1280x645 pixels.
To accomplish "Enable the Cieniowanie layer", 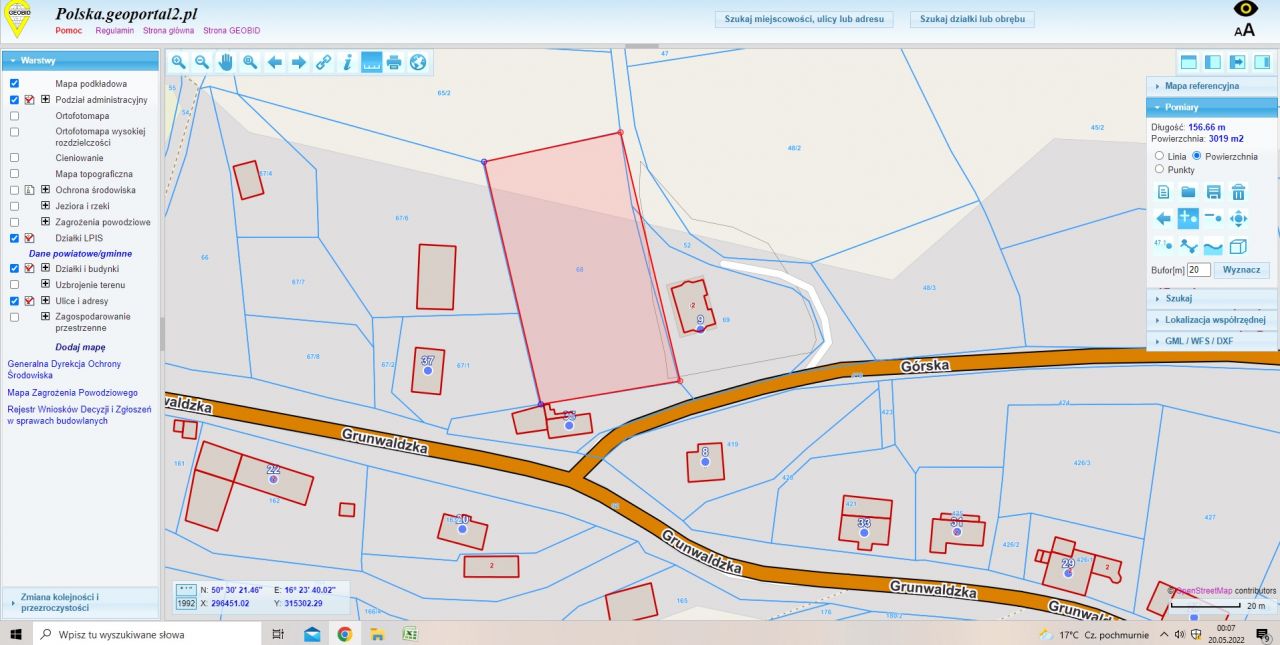I will (x=14, y=158).
